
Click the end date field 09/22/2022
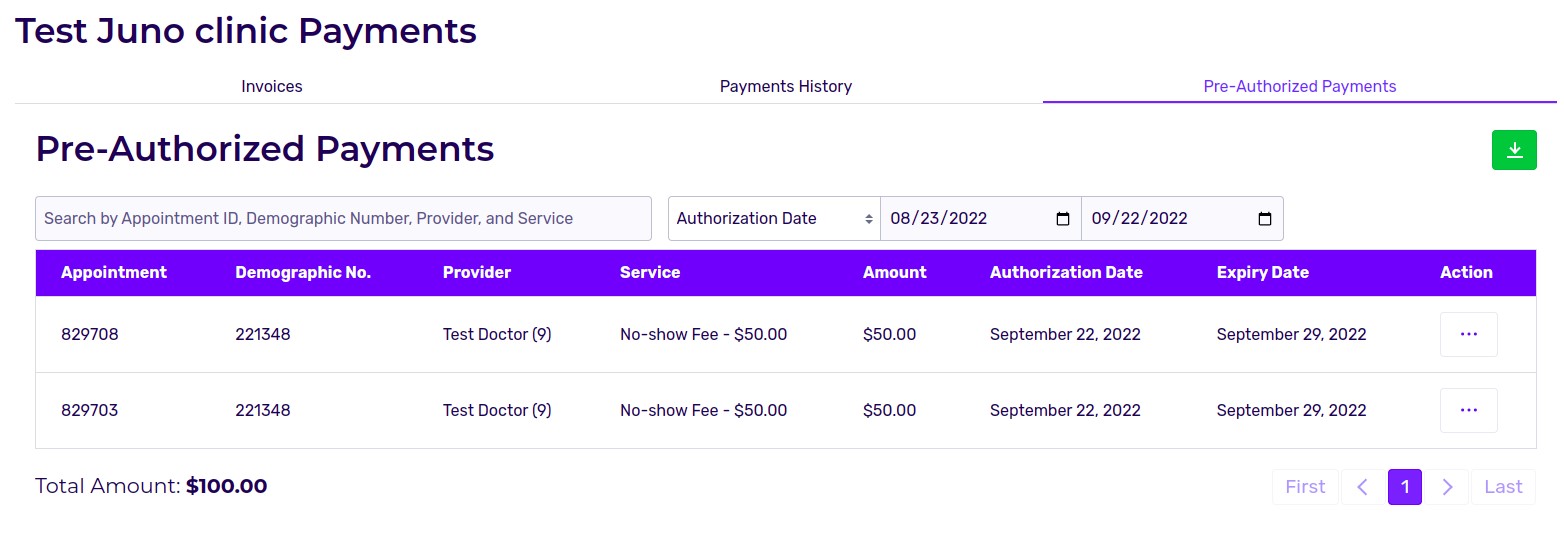1160,219
